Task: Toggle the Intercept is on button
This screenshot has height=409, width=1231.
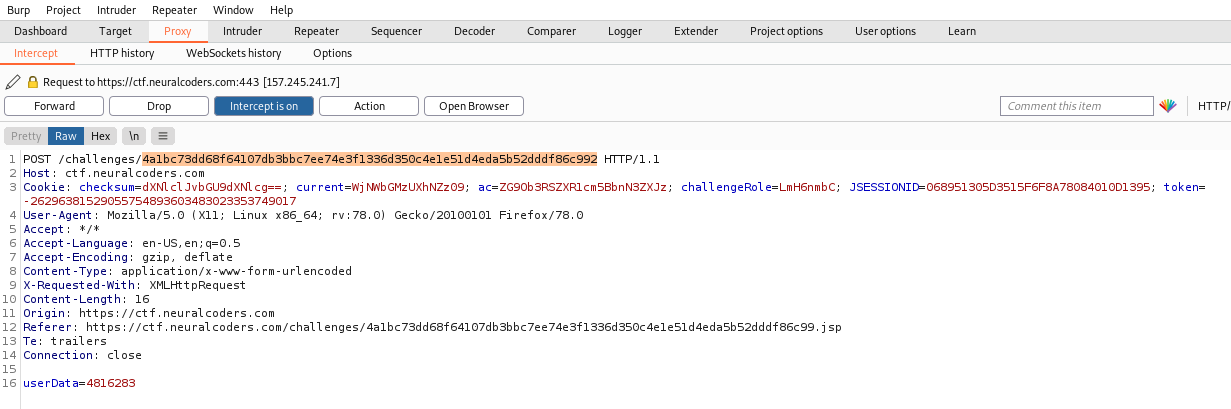Action: 263,106
